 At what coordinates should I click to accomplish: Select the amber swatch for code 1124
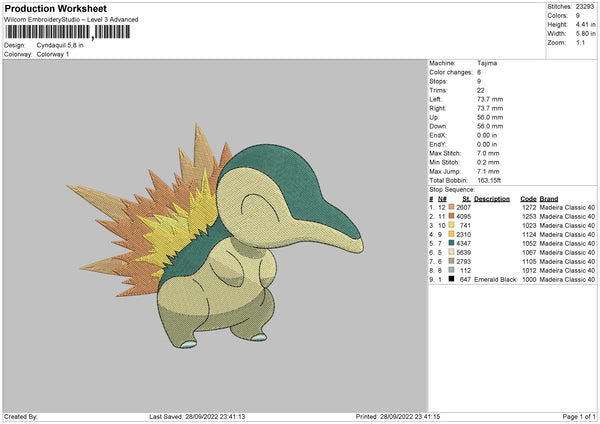pyautogui.click(x=452, y=234)
